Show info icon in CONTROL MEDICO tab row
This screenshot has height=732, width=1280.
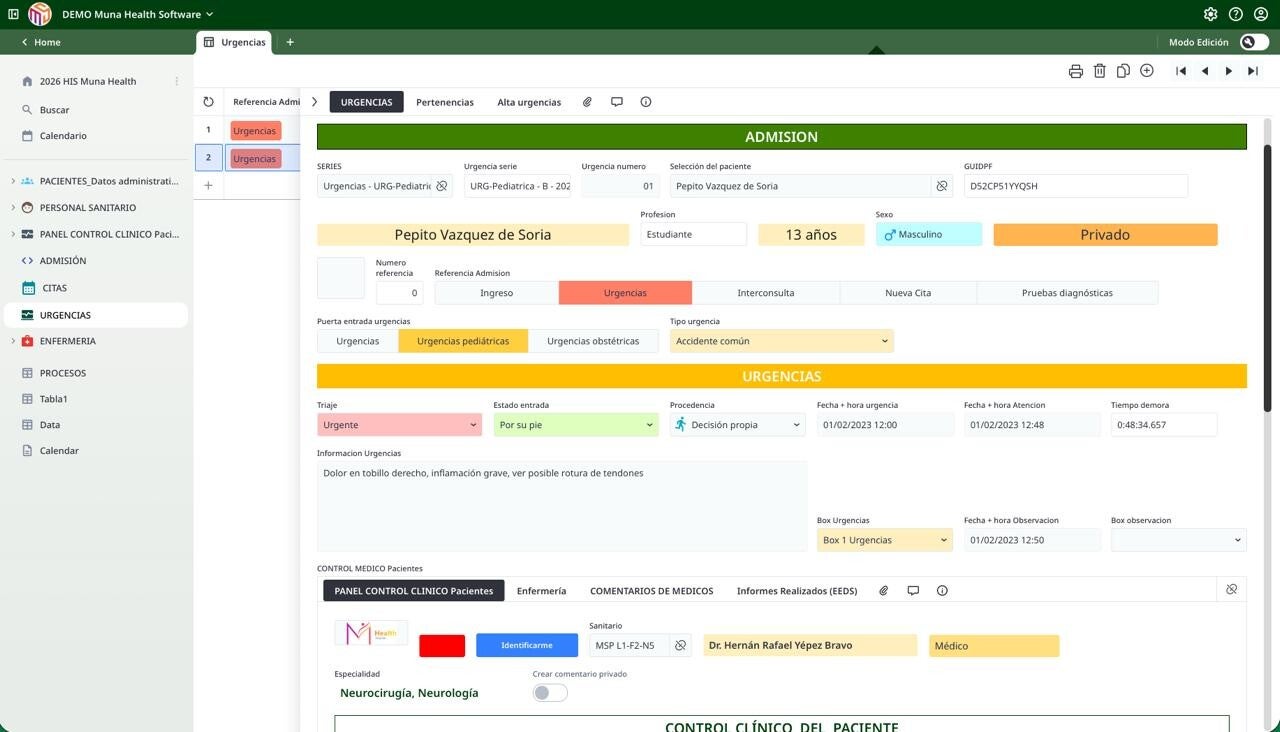point(942,591)
